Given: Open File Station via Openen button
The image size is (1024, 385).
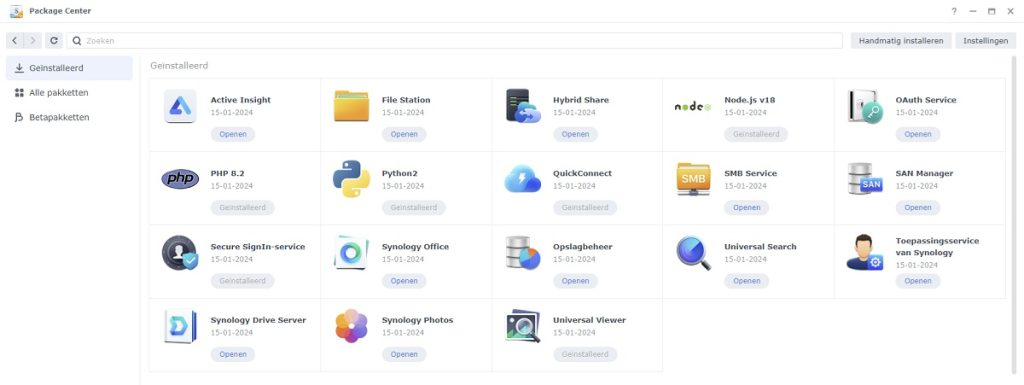Looking at the screenshot, I should click(404, 134).
